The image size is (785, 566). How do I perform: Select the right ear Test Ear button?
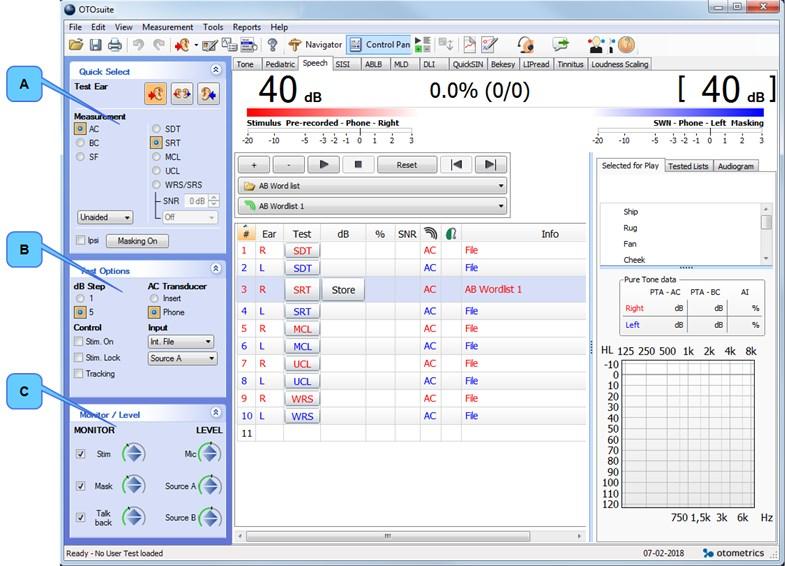click(x=156, y=94)
